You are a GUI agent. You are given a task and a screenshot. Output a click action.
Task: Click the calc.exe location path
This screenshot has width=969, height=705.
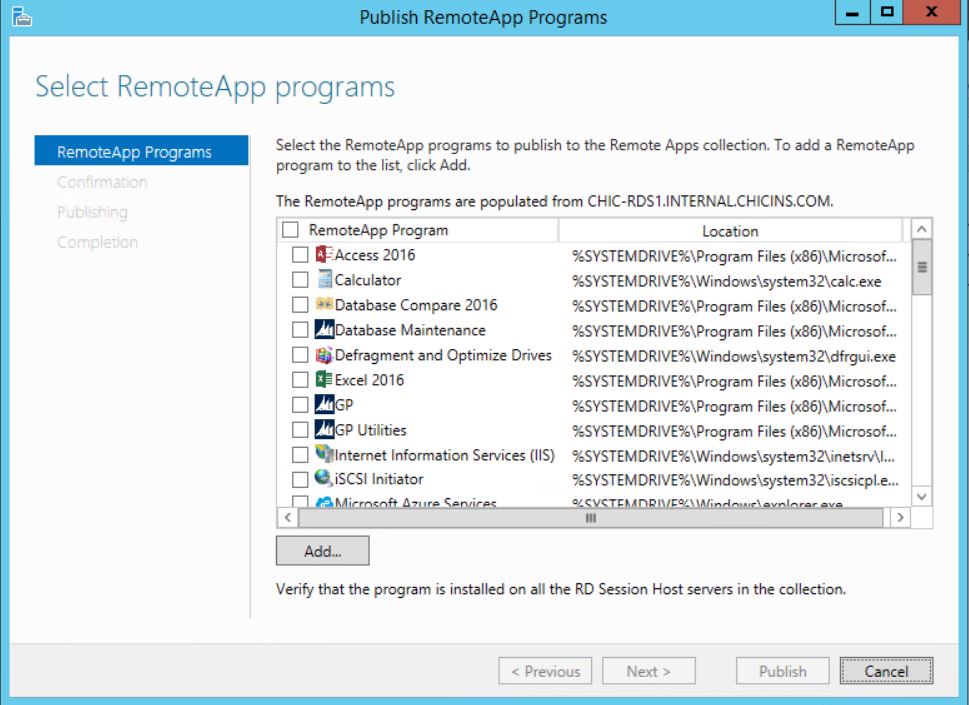click(727, 281)
